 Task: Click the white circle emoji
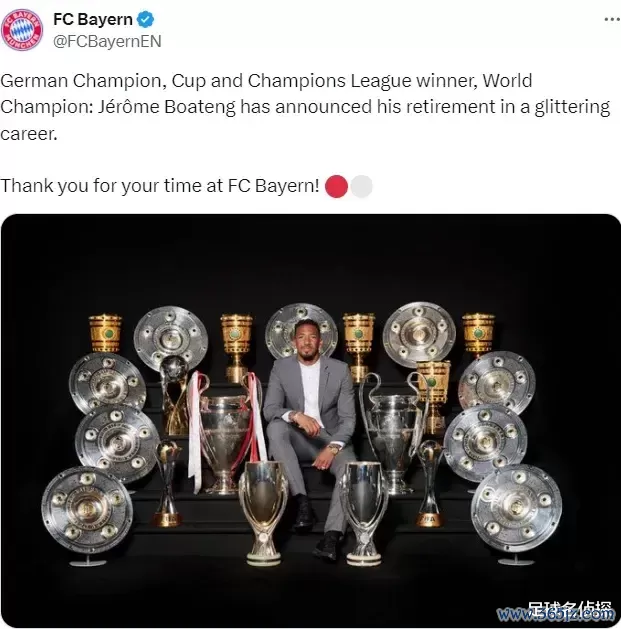coord(361,187)
